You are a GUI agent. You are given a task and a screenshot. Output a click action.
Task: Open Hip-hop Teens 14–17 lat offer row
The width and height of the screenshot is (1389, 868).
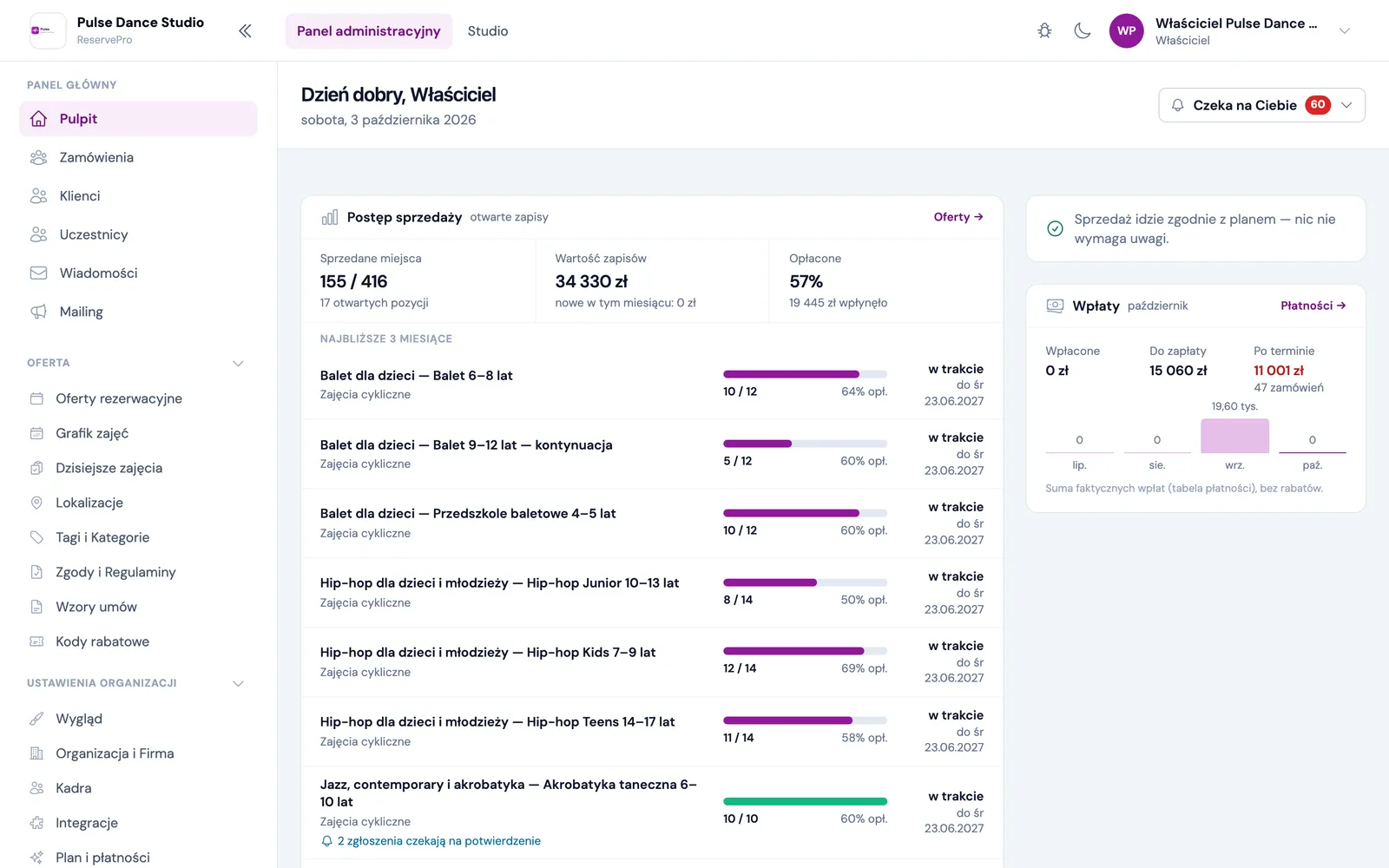point(652,731)
